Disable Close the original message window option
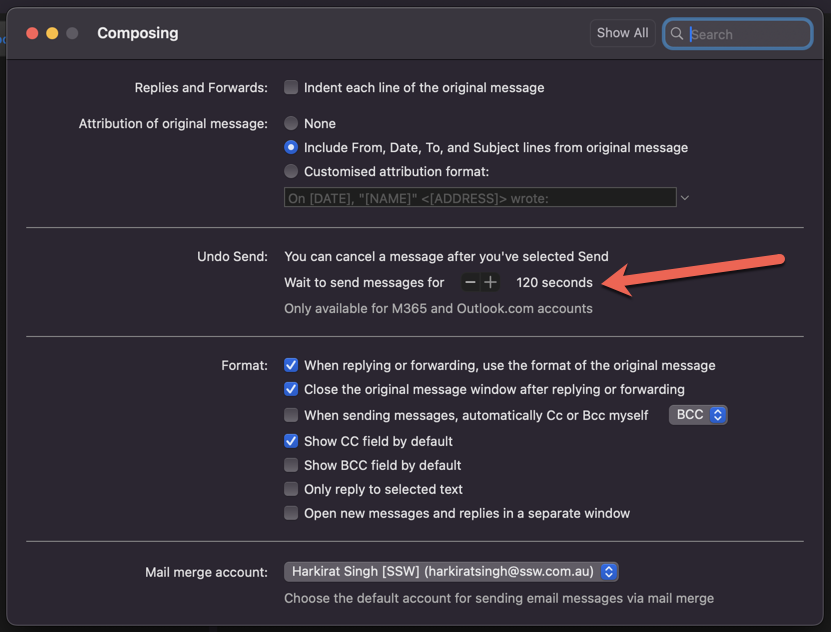 (x=291, y=389)
